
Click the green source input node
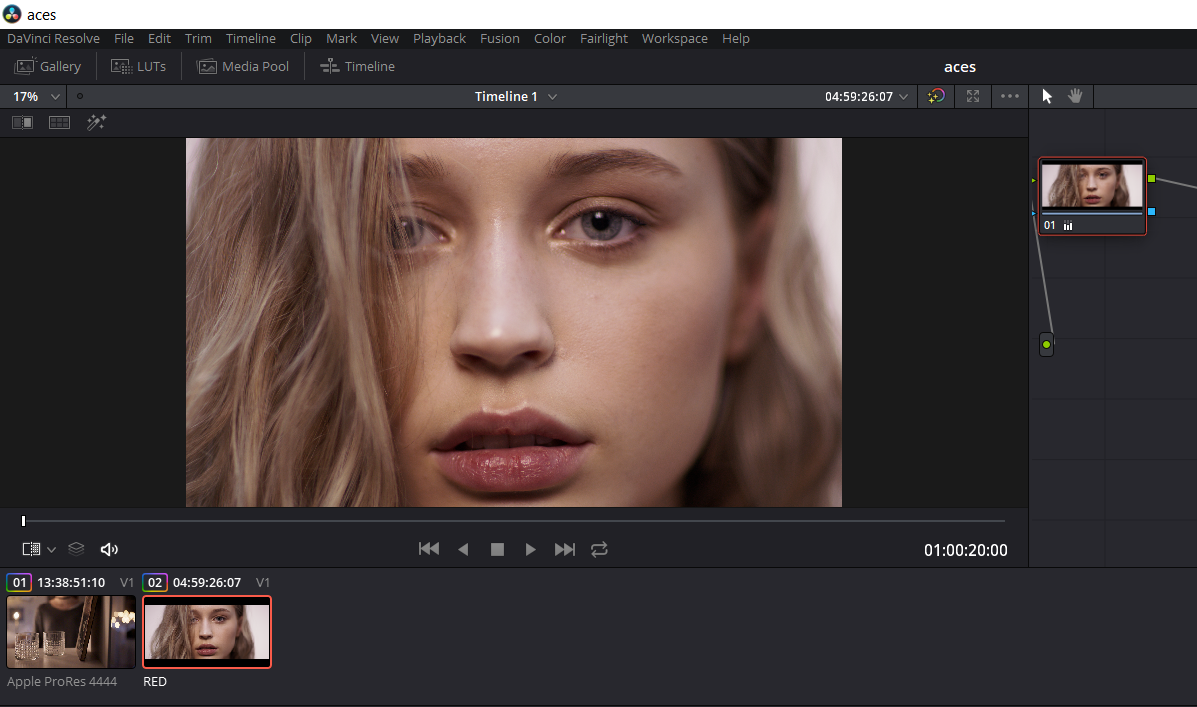click(x=1047, y=344)
